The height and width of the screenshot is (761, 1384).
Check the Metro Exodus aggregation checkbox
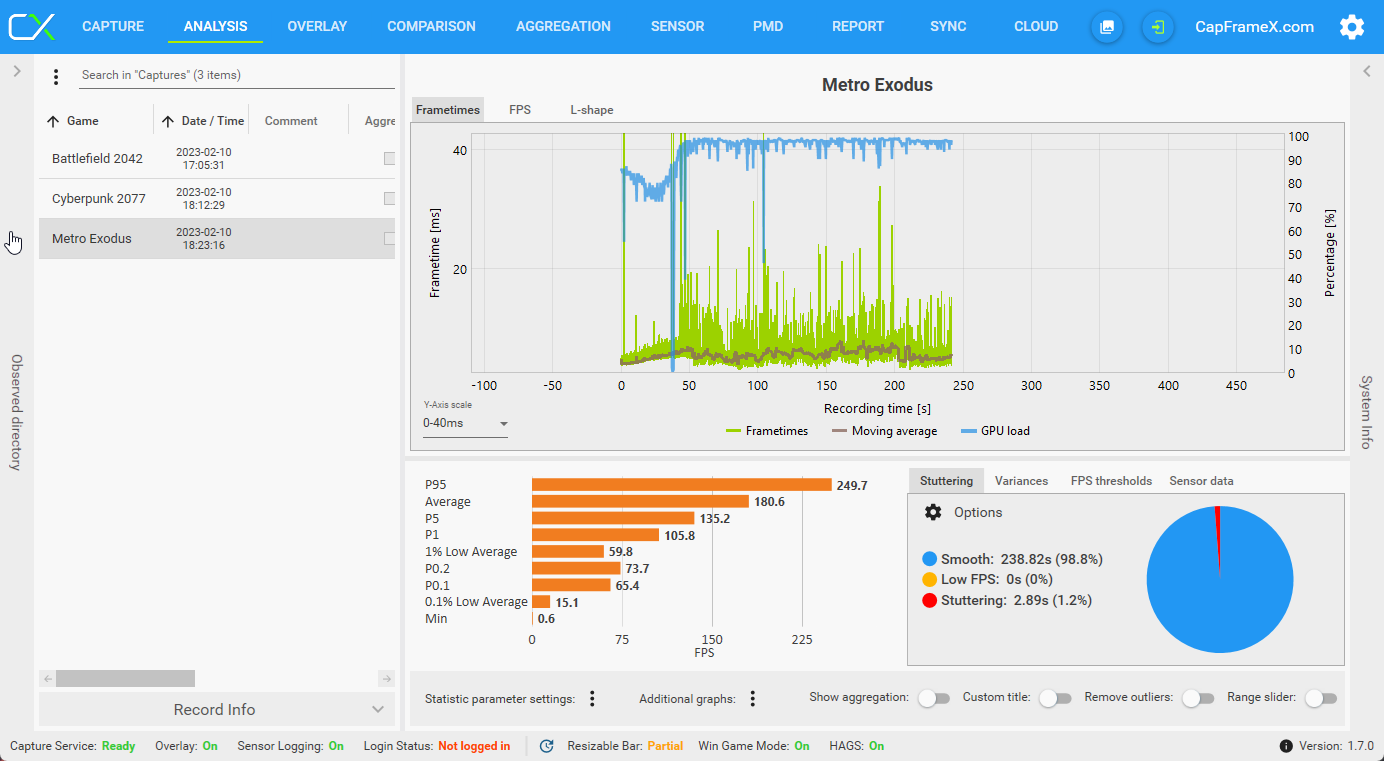click(x=390, y=239)
